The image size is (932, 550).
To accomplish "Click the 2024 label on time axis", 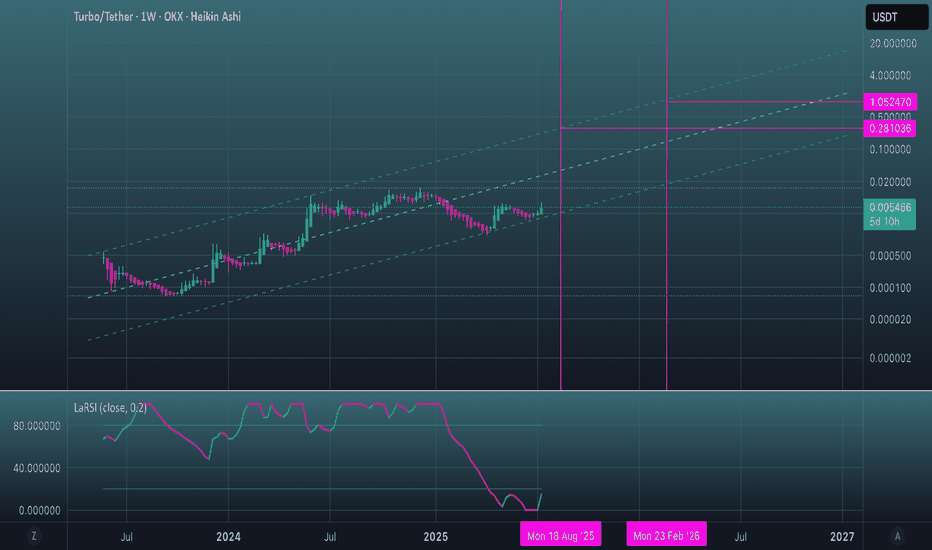I will (228, 537).
